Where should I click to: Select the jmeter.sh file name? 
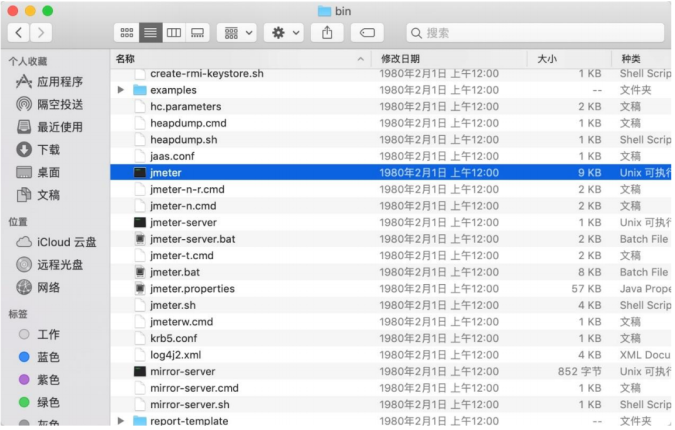(173, 305)
